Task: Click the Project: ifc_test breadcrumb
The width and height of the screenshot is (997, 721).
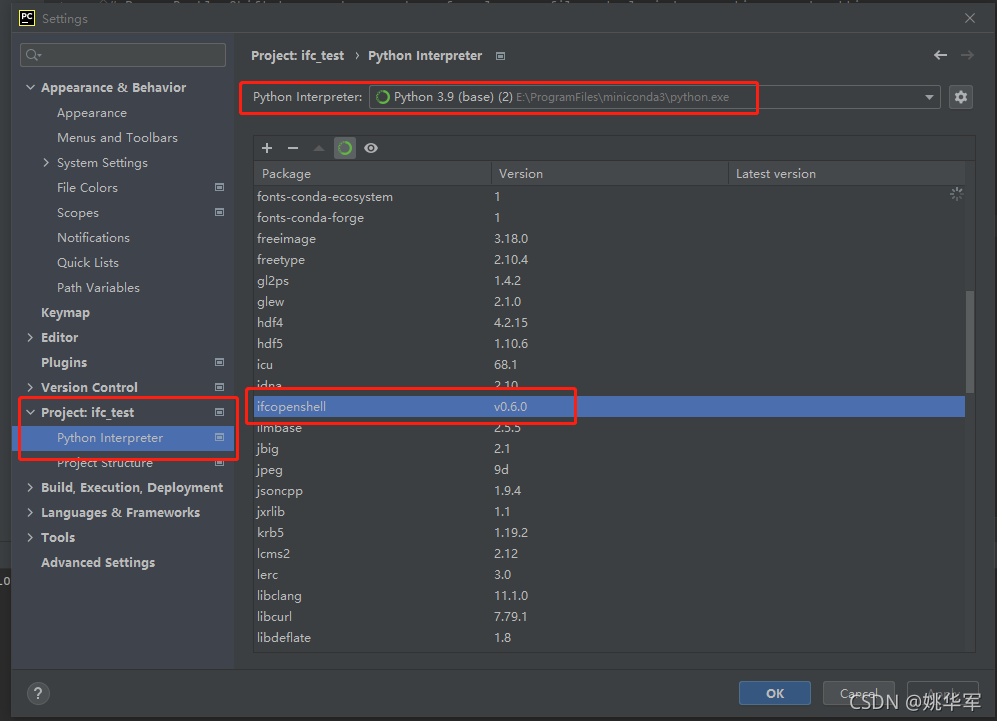Action: point(298,56)
